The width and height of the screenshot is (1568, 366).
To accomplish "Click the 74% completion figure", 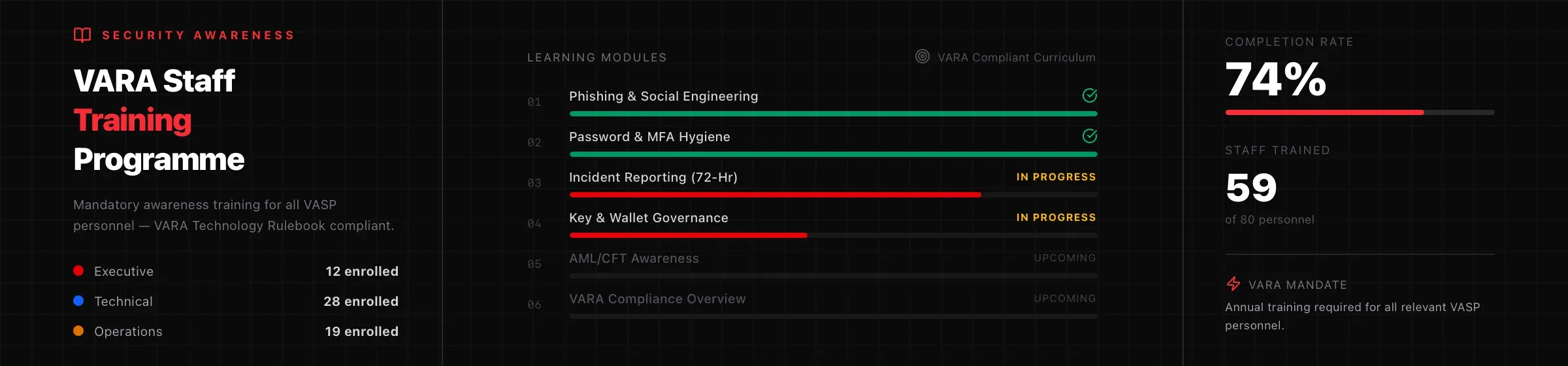I will [1276, 79].
